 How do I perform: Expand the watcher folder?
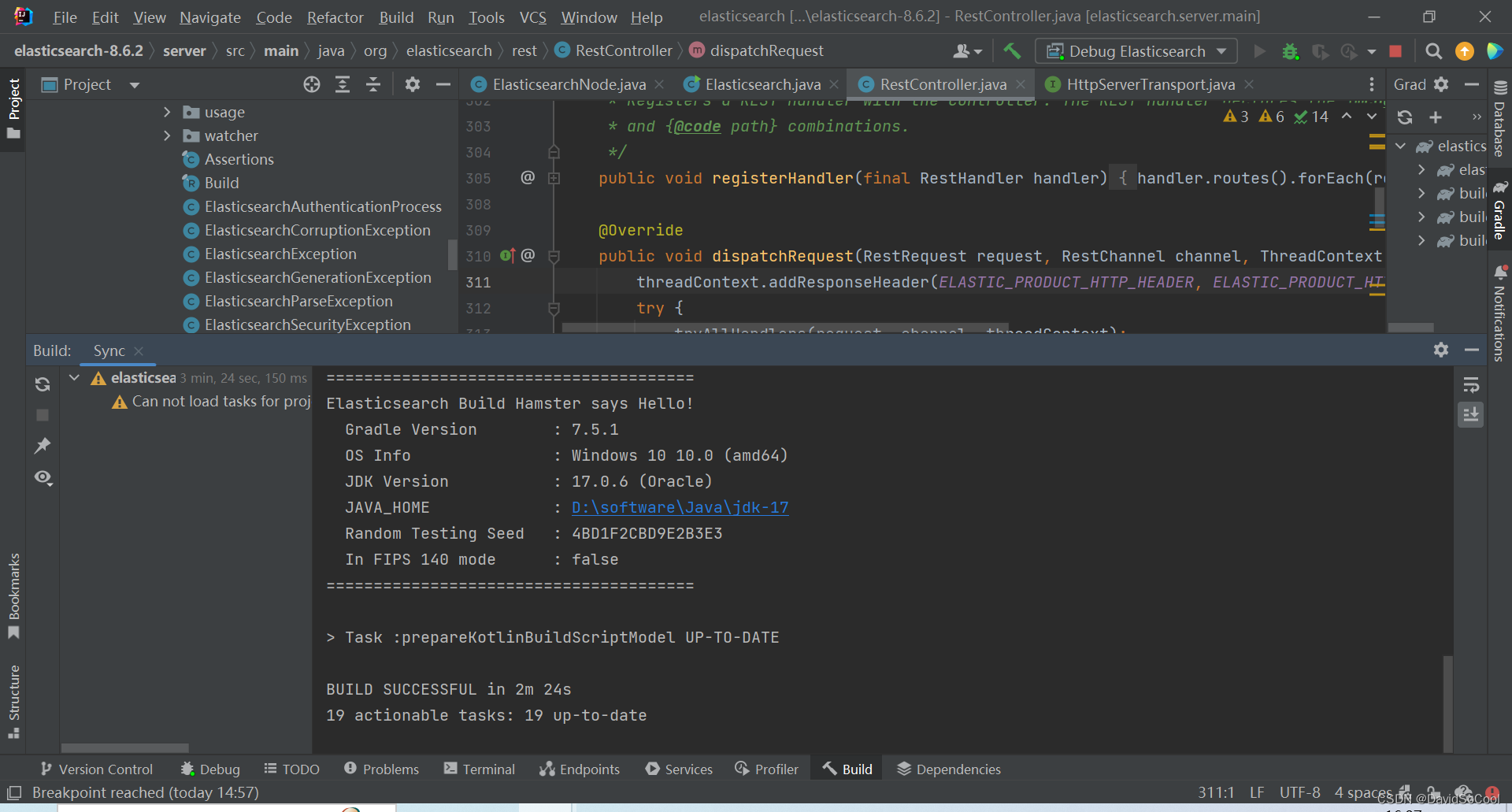click(167, 135)
